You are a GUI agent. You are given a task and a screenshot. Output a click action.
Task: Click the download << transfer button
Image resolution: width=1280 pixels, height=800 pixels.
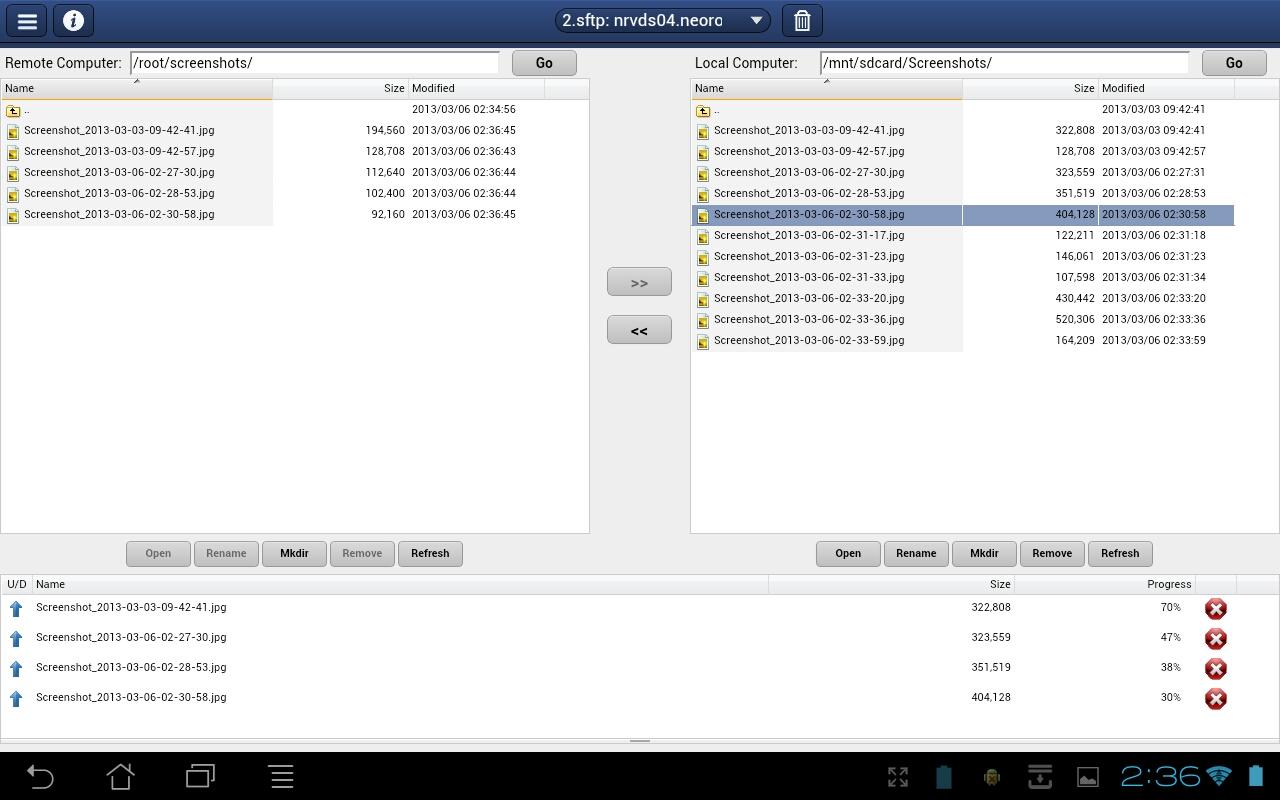pyautogui.click(x=639, y=330)
